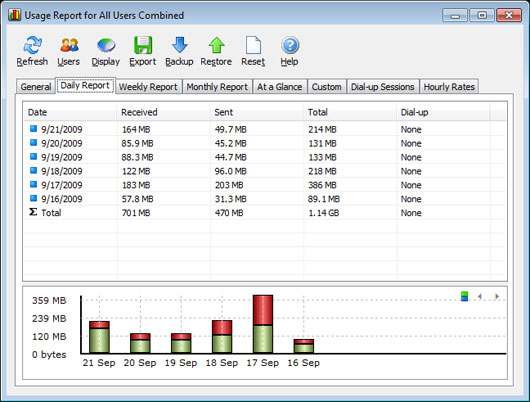Open the Hourly Rates tab
Viewport: 530px width, 402px height.
[x=449, y=87]
